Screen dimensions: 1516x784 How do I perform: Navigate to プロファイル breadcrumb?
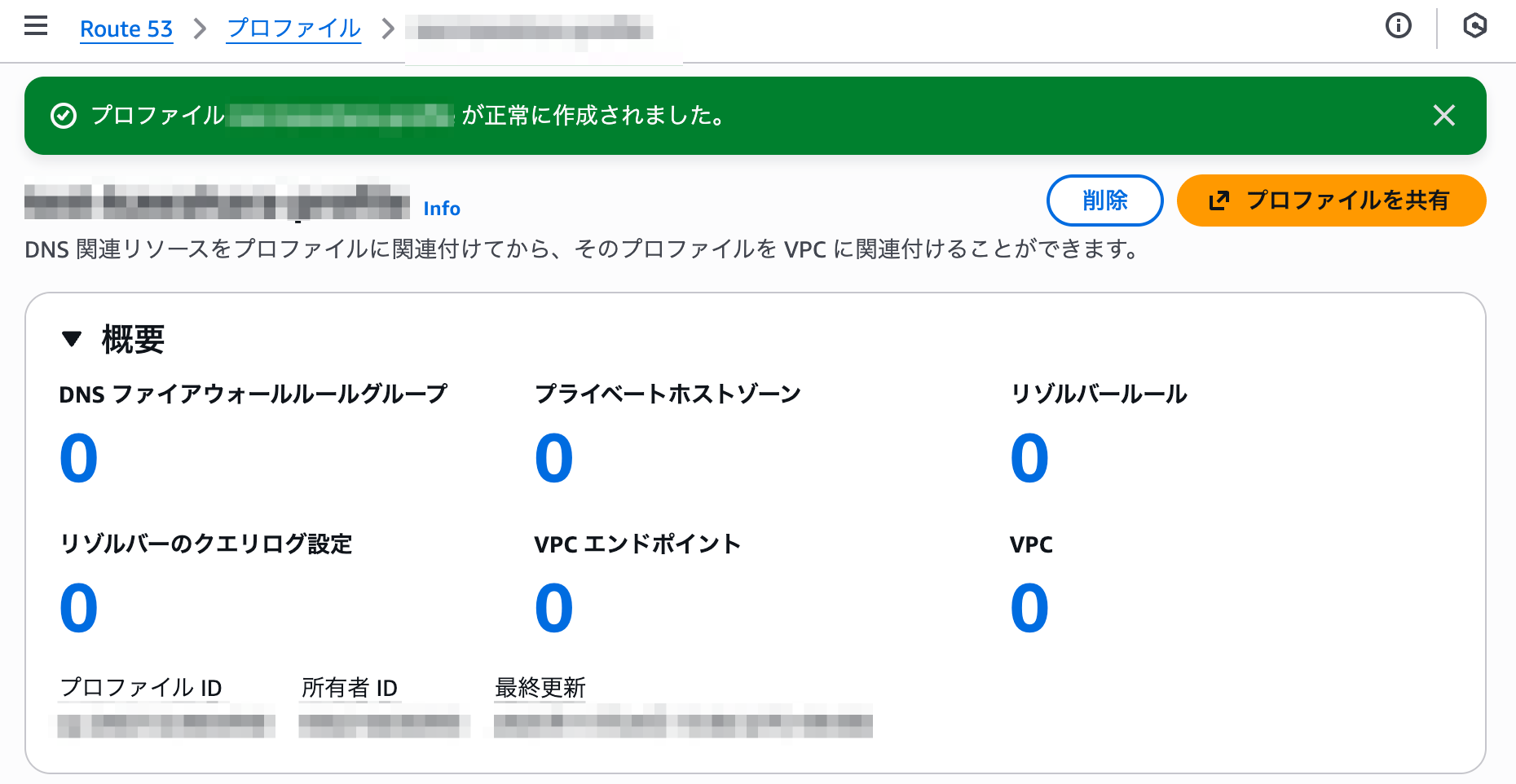click(x=293, y=29)
